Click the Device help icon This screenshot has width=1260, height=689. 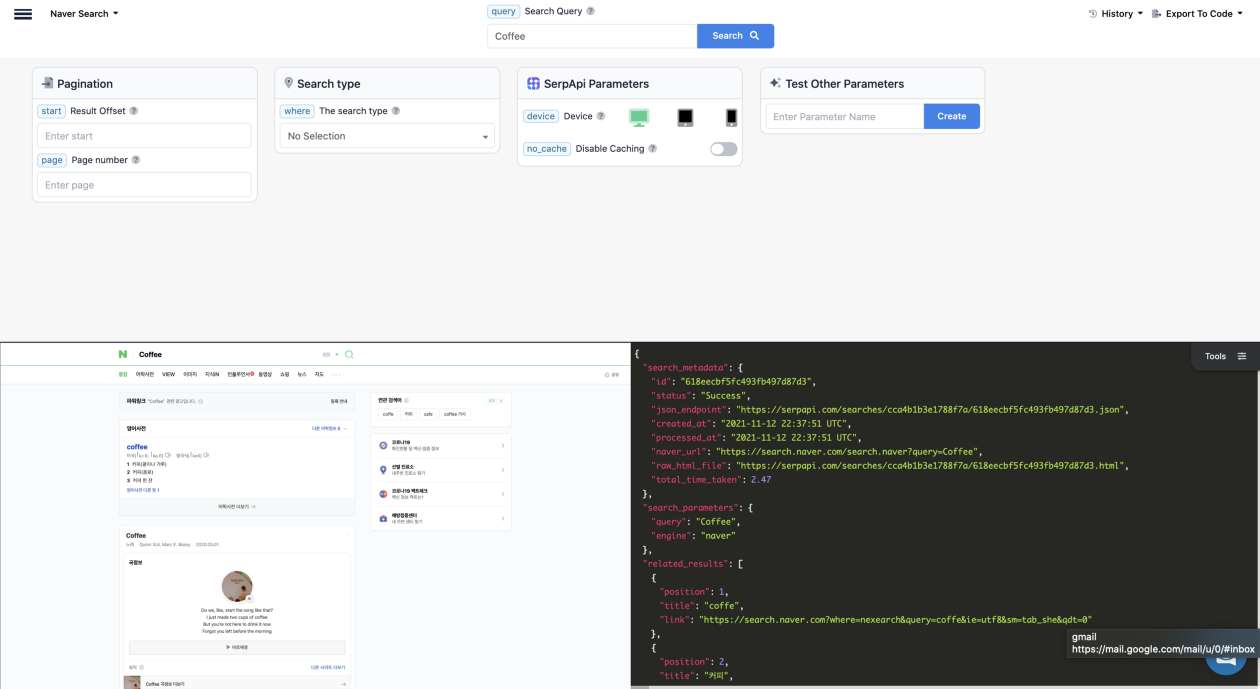pos(601,116)
